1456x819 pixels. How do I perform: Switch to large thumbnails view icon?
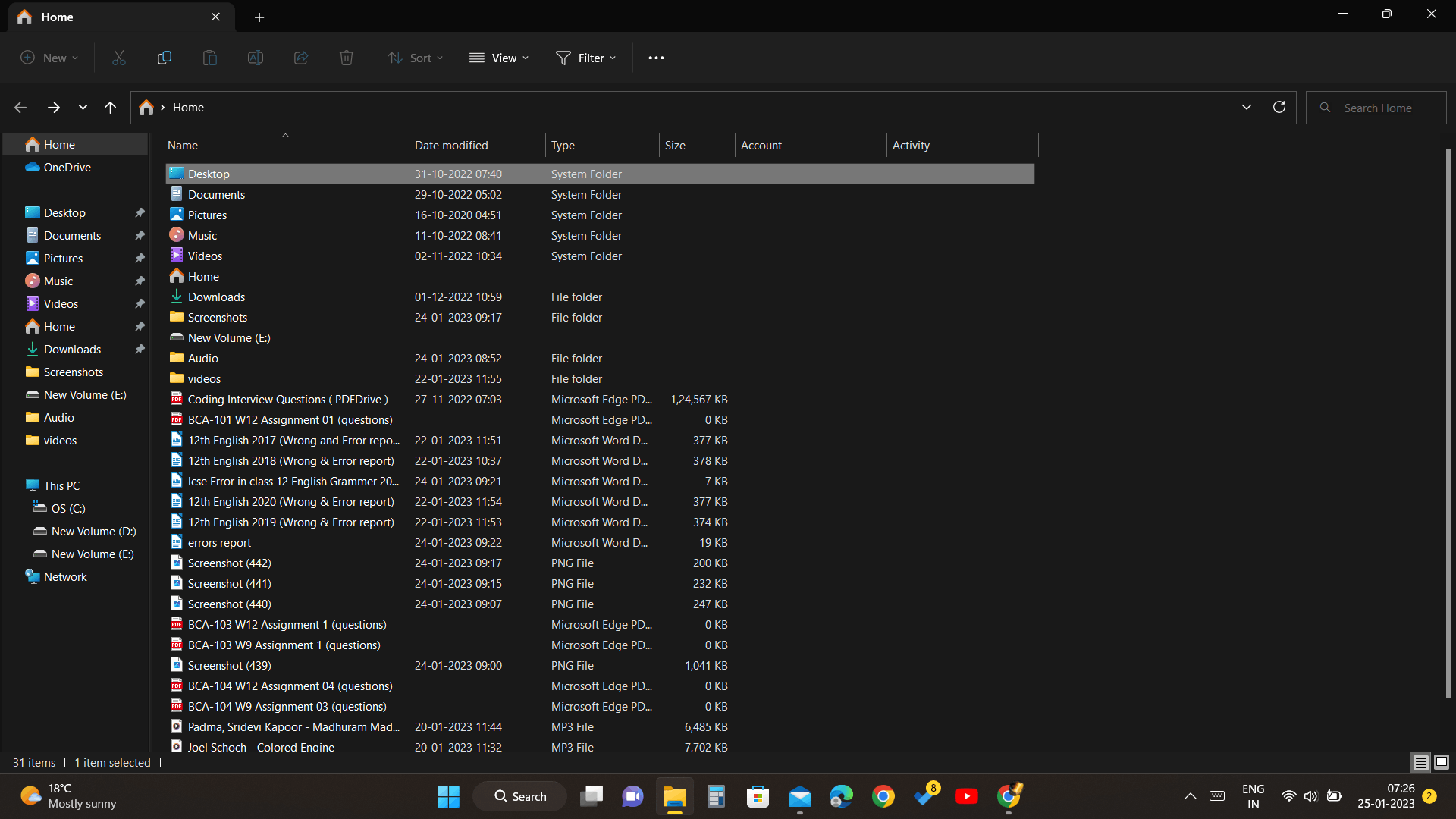[1442, 762]
